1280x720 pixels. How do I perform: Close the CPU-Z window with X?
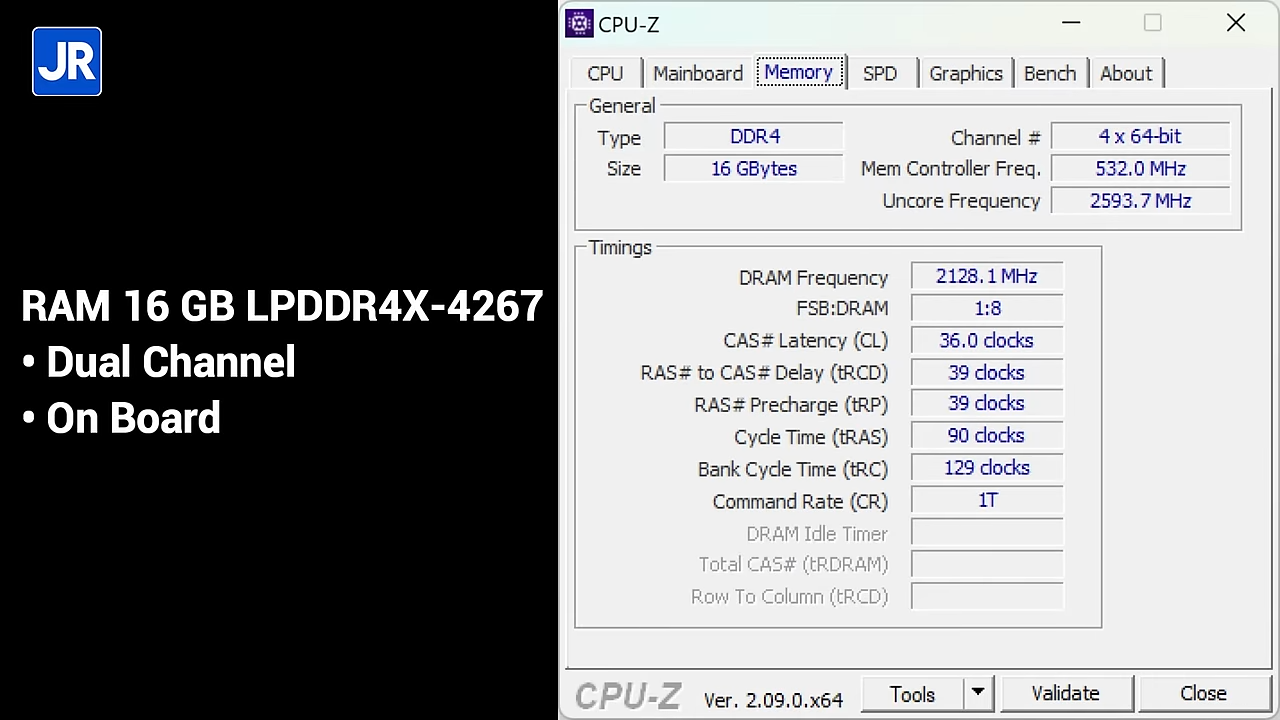1236,24
